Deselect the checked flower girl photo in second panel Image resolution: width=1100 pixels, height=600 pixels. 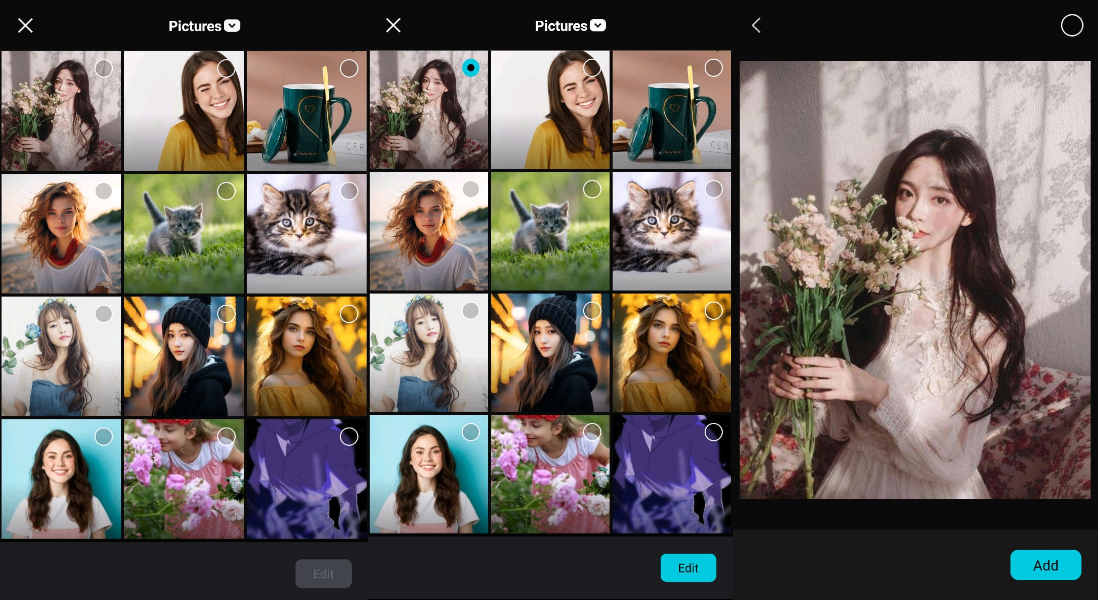471,67
